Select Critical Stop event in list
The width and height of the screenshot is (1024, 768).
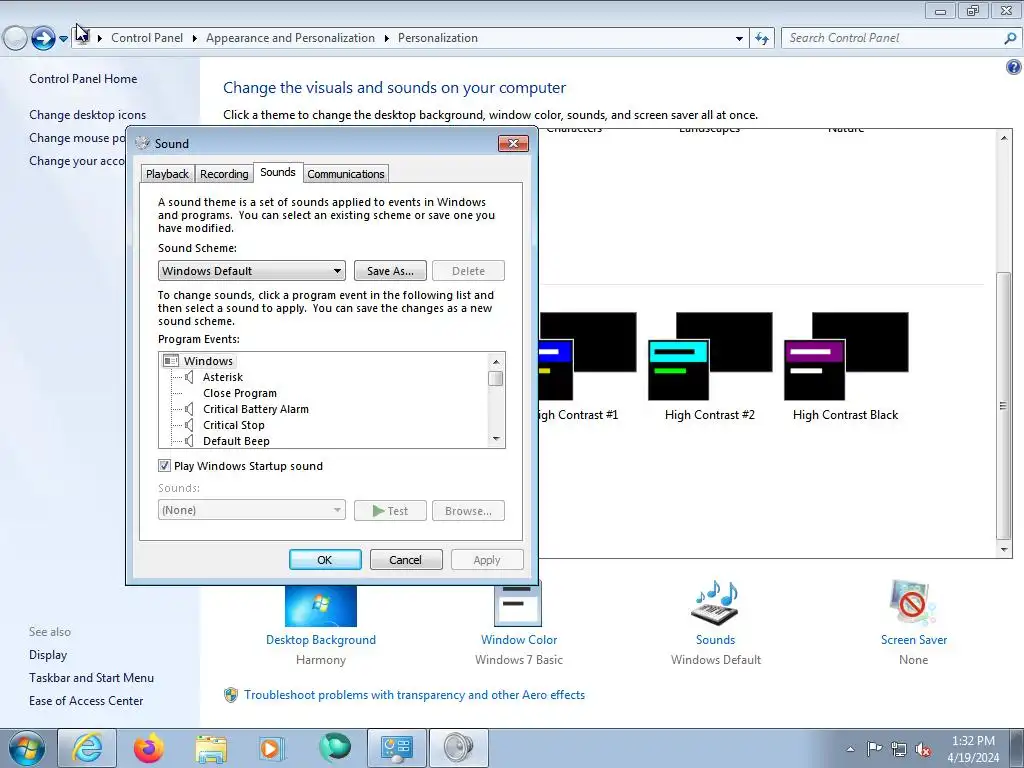tap(234, 425)
